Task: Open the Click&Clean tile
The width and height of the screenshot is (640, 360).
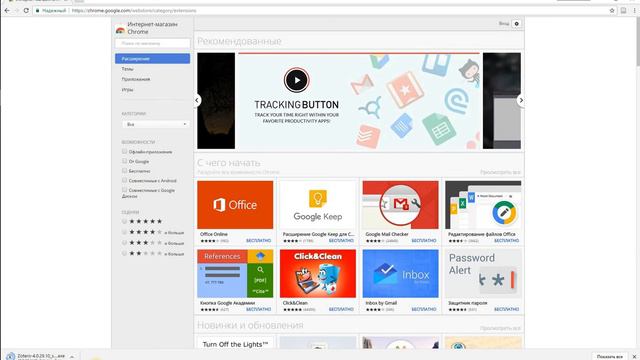Action: pyautogui.click(x=318, y=273)
